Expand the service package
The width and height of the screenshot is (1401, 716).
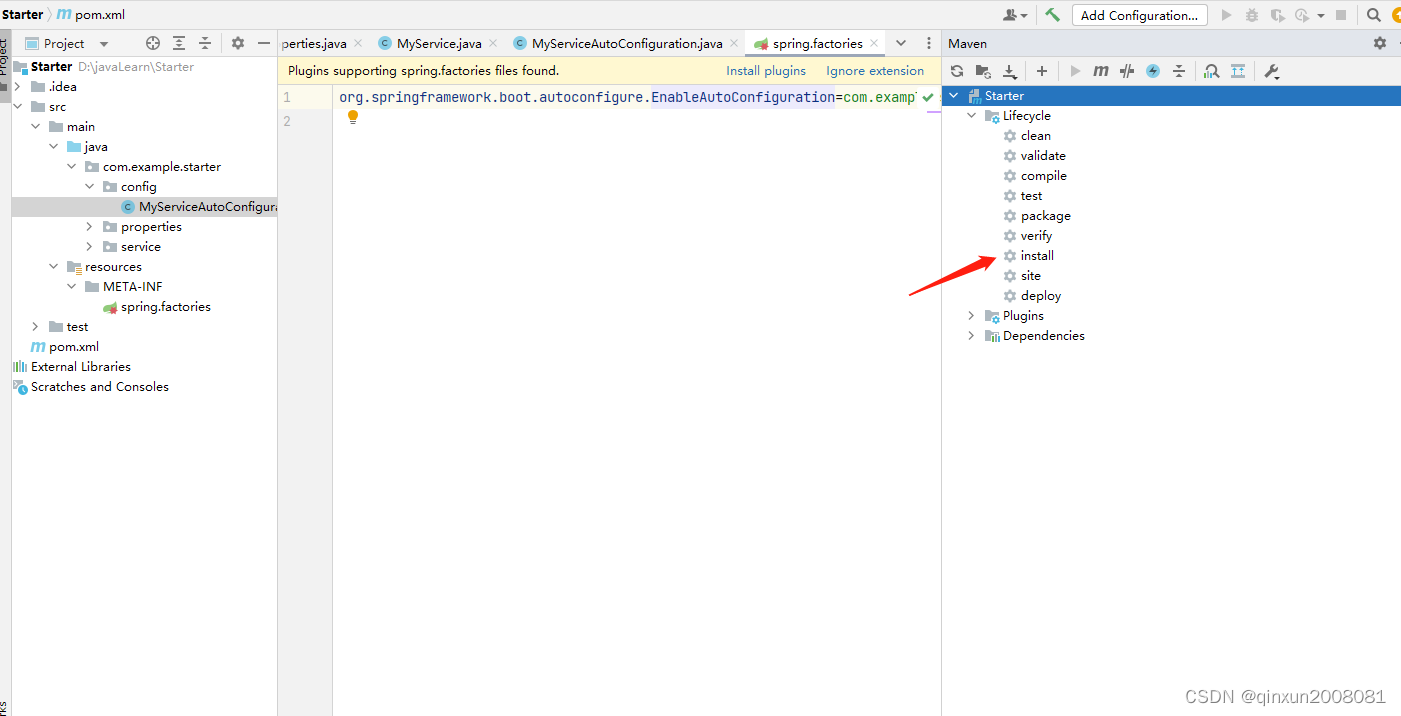pyautogui.click(x=90, y=247)
